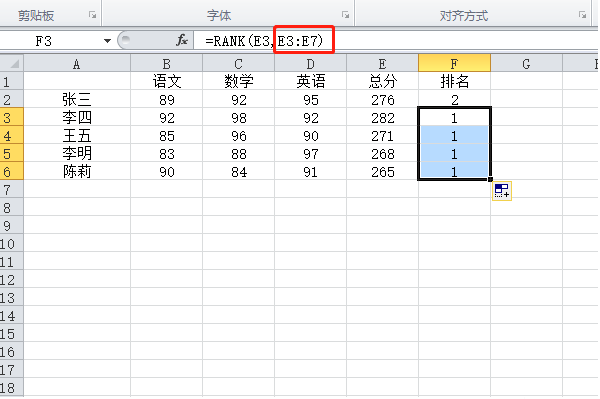Click 张三's 英语 score 95

coord(310,99)
